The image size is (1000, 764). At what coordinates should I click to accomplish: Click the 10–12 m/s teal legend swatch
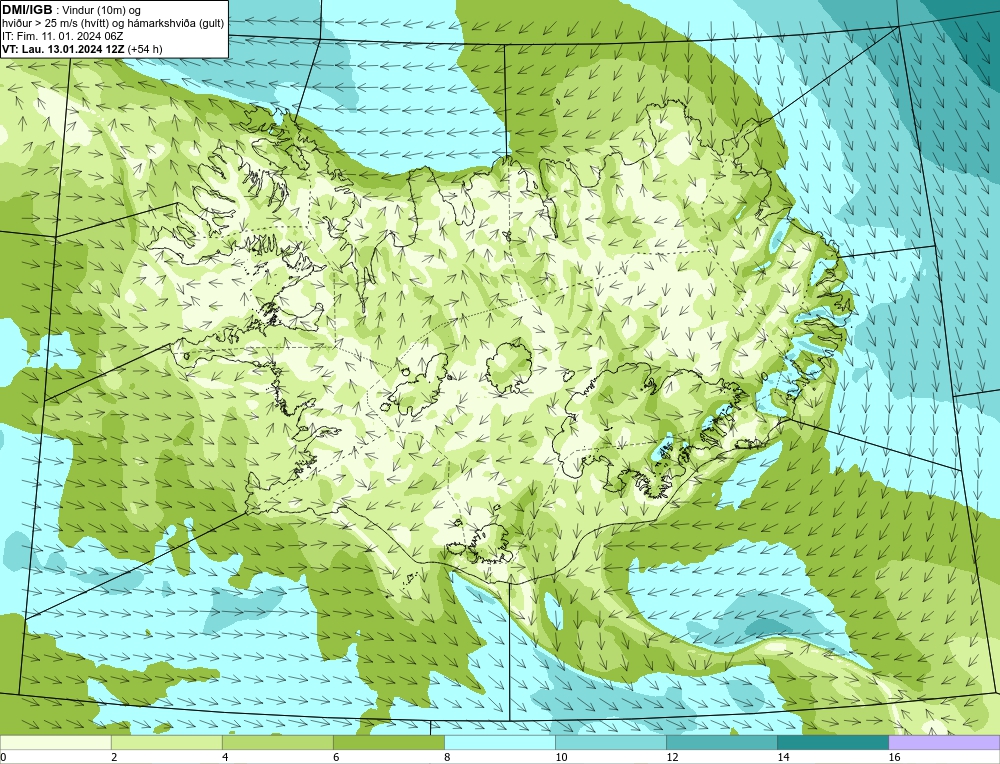[610, 742]
